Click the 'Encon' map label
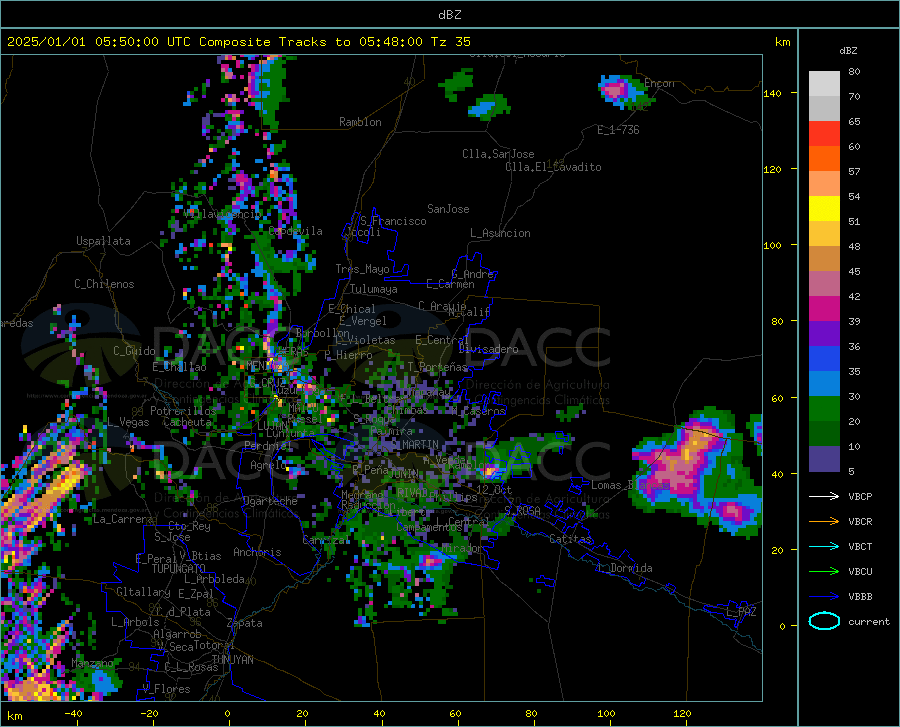Image resolution: width=900 pixels, height=727 pixels. click(x=659, y=83)
